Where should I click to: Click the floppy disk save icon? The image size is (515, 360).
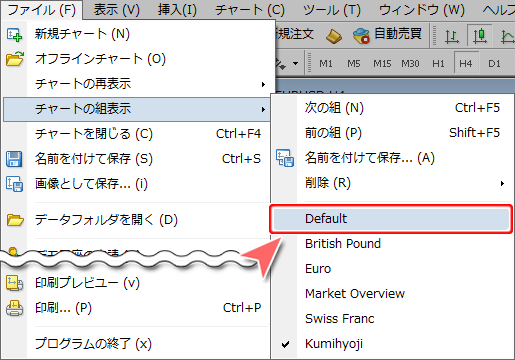pos(14,159)
